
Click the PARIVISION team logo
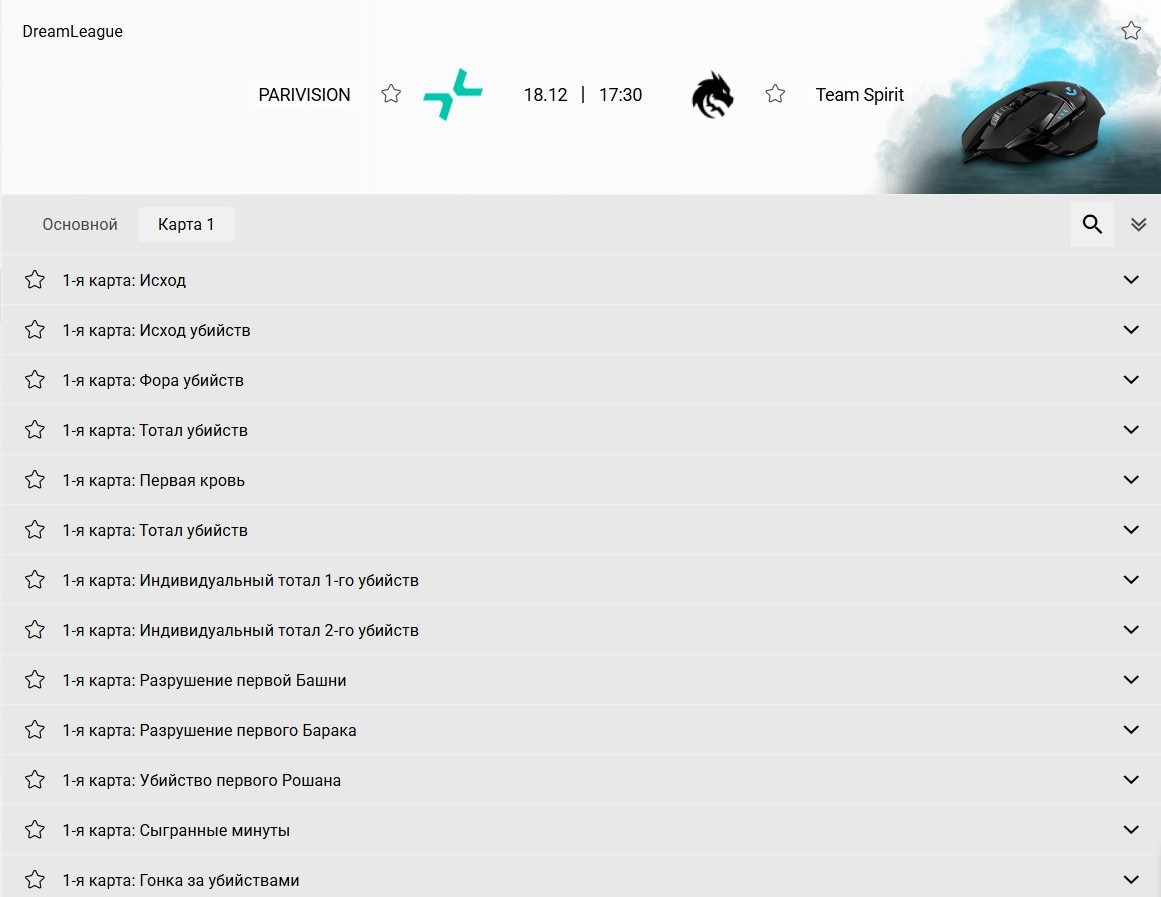click(453, 95)
